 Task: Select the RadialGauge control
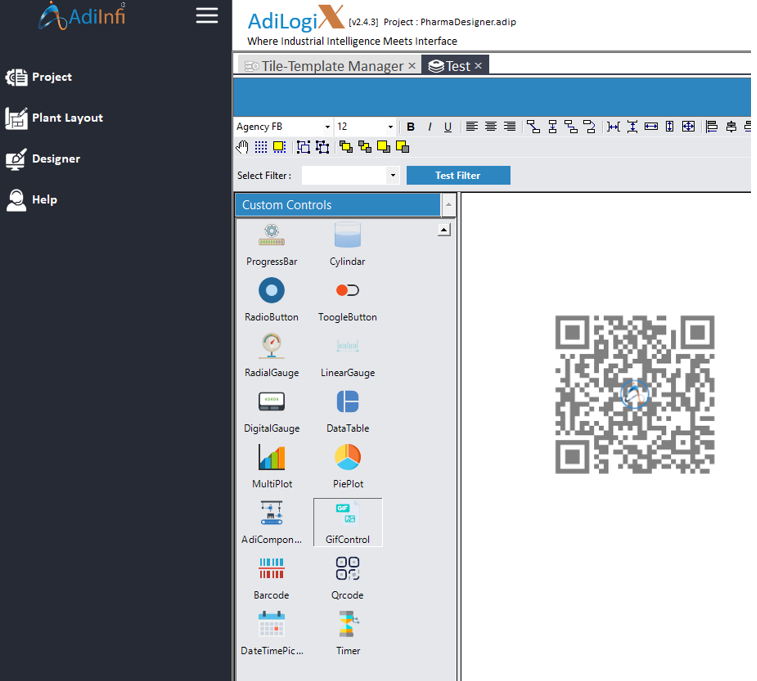pos(272,356)
